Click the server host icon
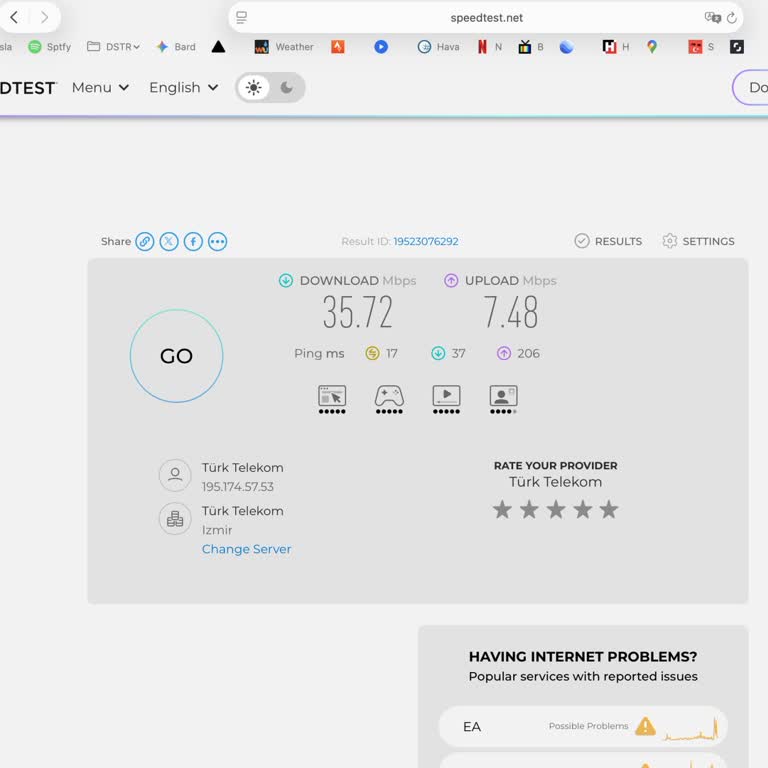 coord(175,518)
